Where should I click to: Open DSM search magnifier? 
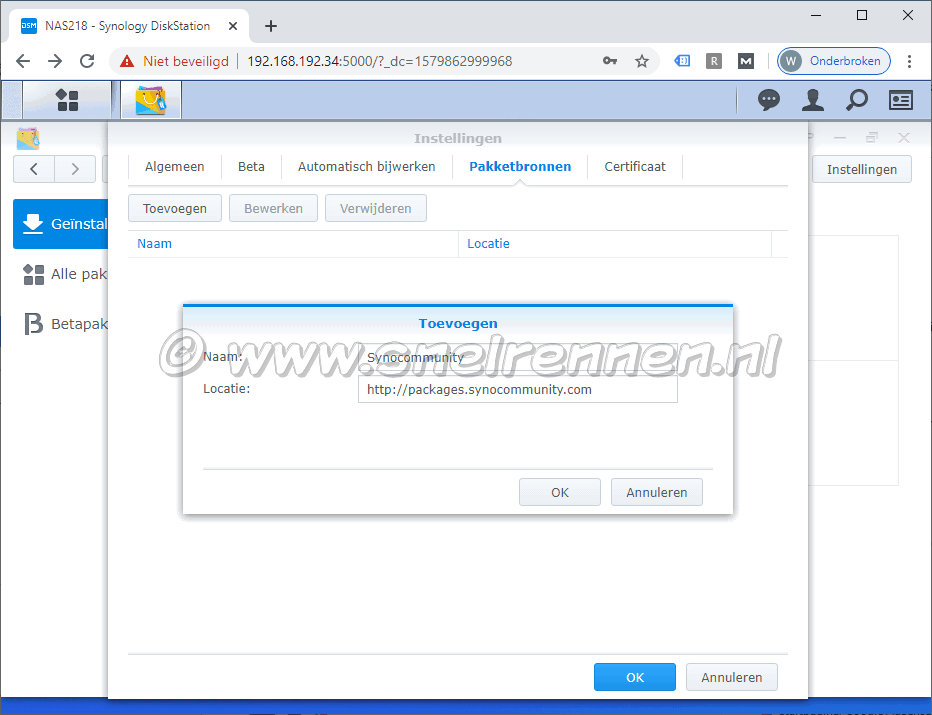pyautogui.click(x=857, y=100)
